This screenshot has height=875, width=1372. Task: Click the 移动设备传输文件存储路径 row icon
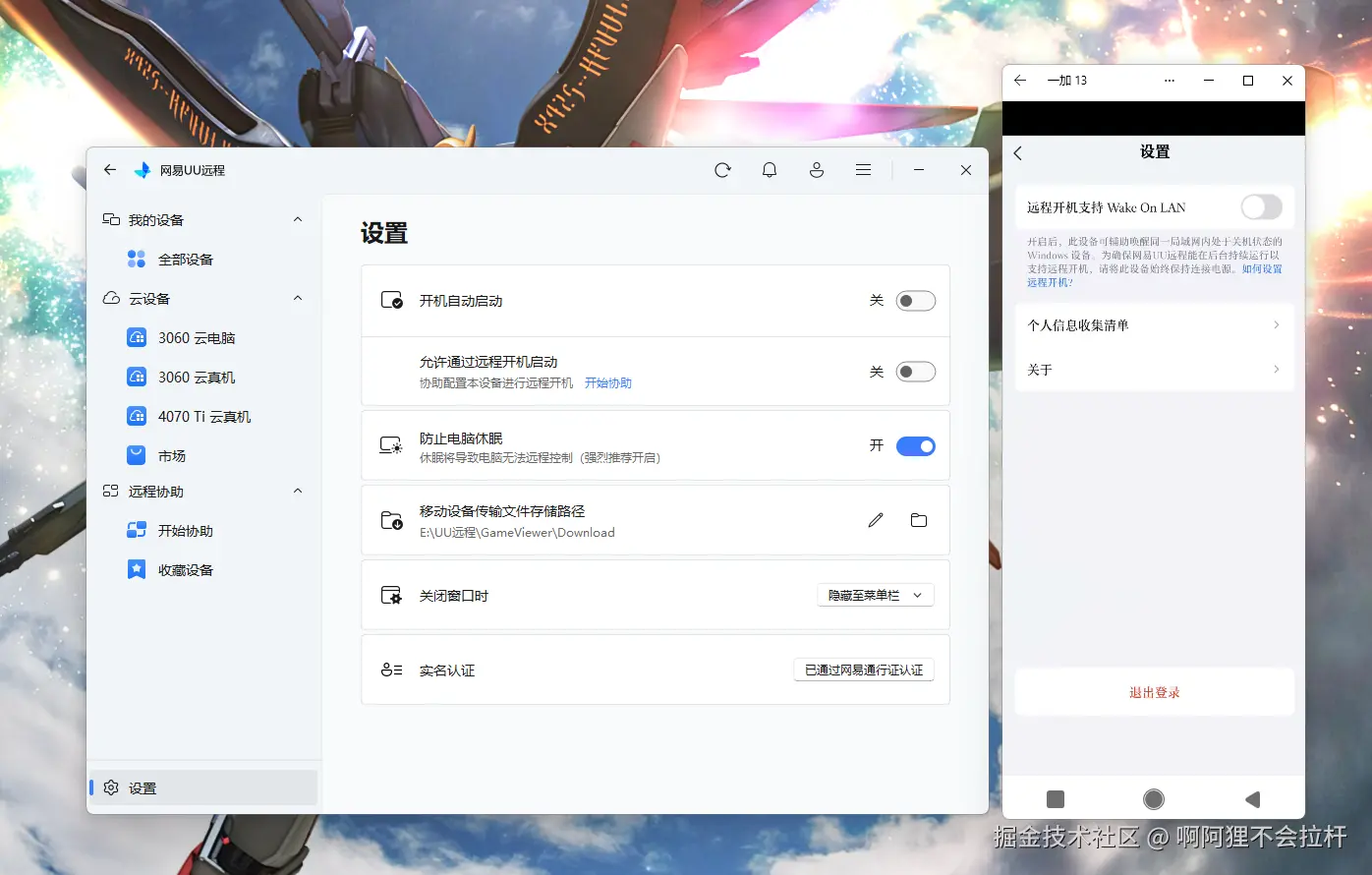point(391,521)
